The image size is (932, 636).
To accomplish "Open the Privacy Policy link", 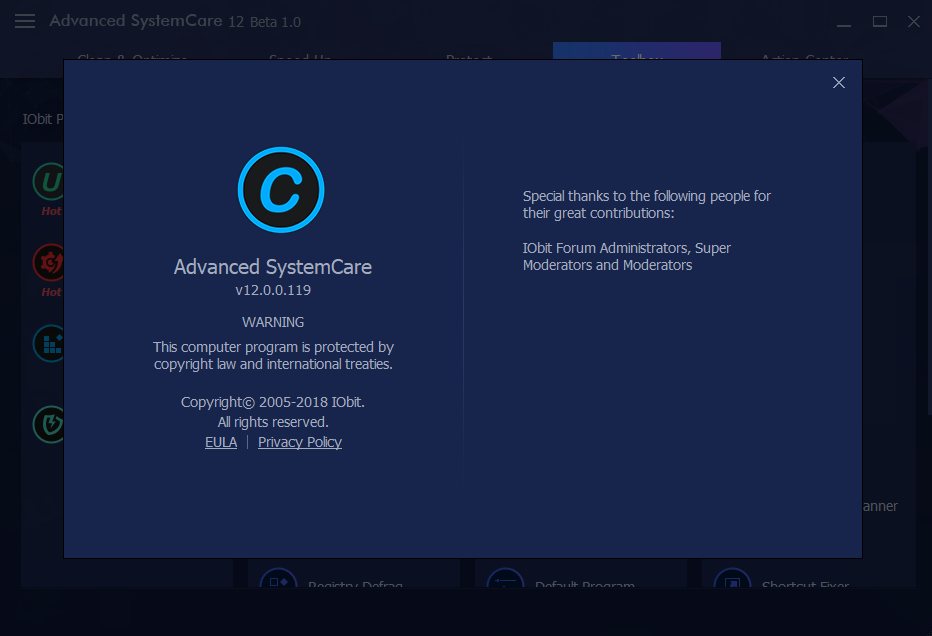I will tap(300, 442).
